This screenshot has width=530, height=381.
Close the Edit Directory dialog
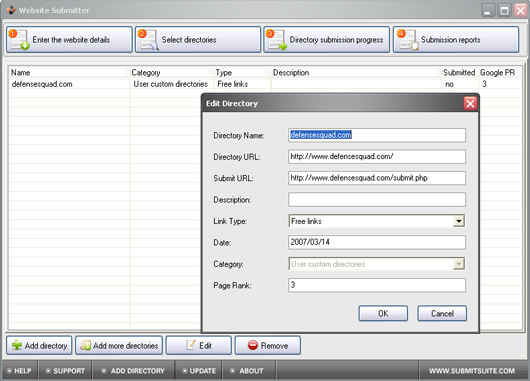(470, 103)
